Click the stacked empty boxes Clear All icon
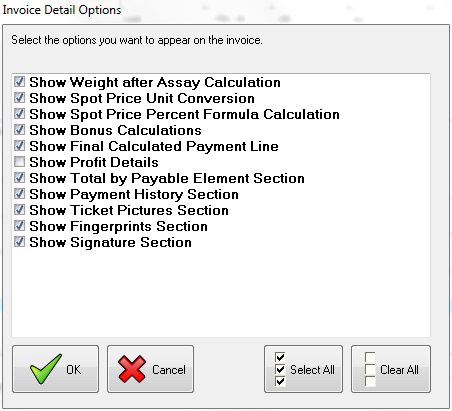452x411 pixels. click(x=370, y=369)
